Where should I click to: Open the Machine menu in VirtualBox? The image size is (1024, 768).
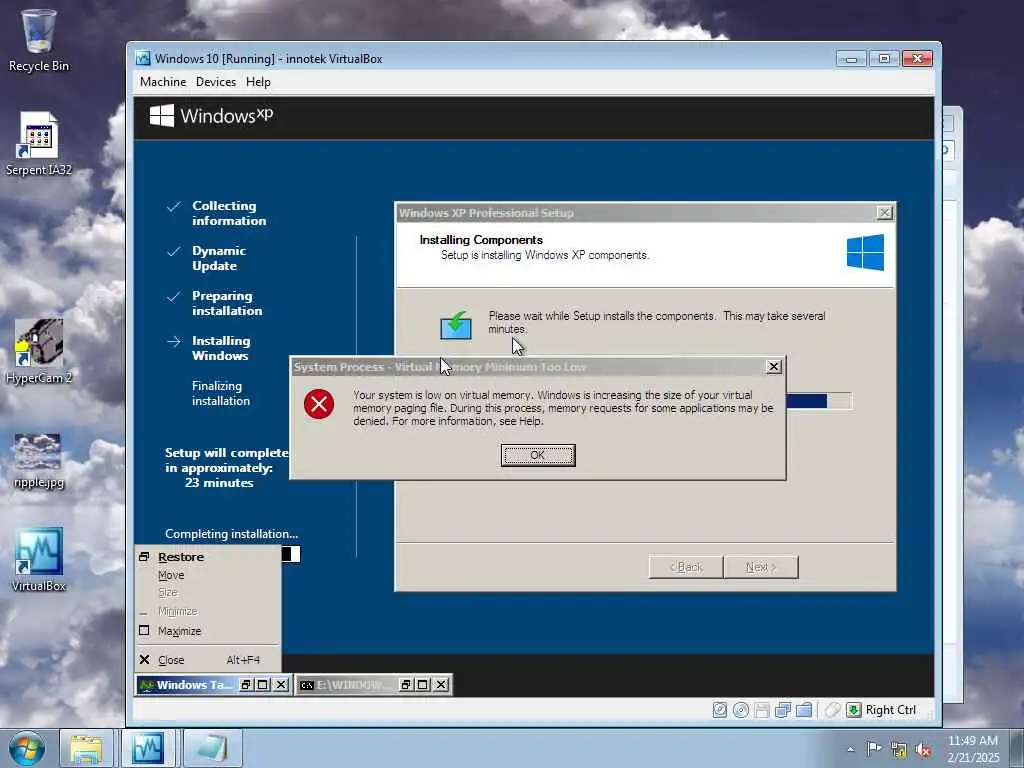[x=163, y=82]
